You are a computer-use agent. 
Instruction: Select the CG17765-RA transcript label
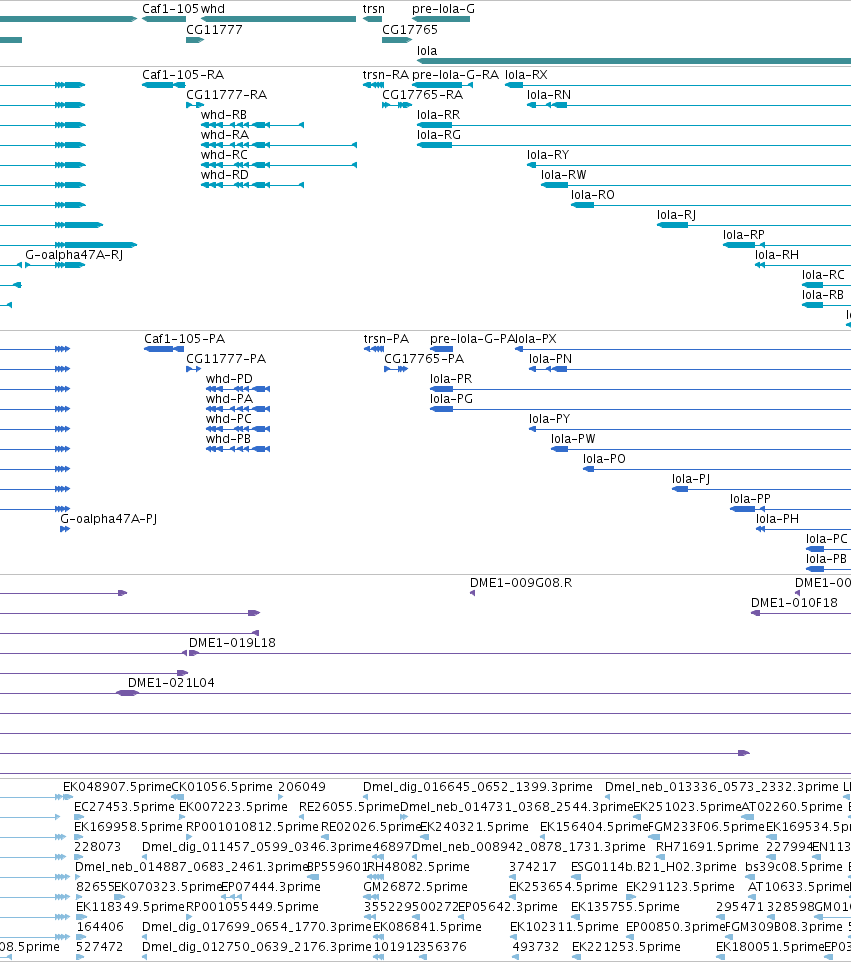422,95
